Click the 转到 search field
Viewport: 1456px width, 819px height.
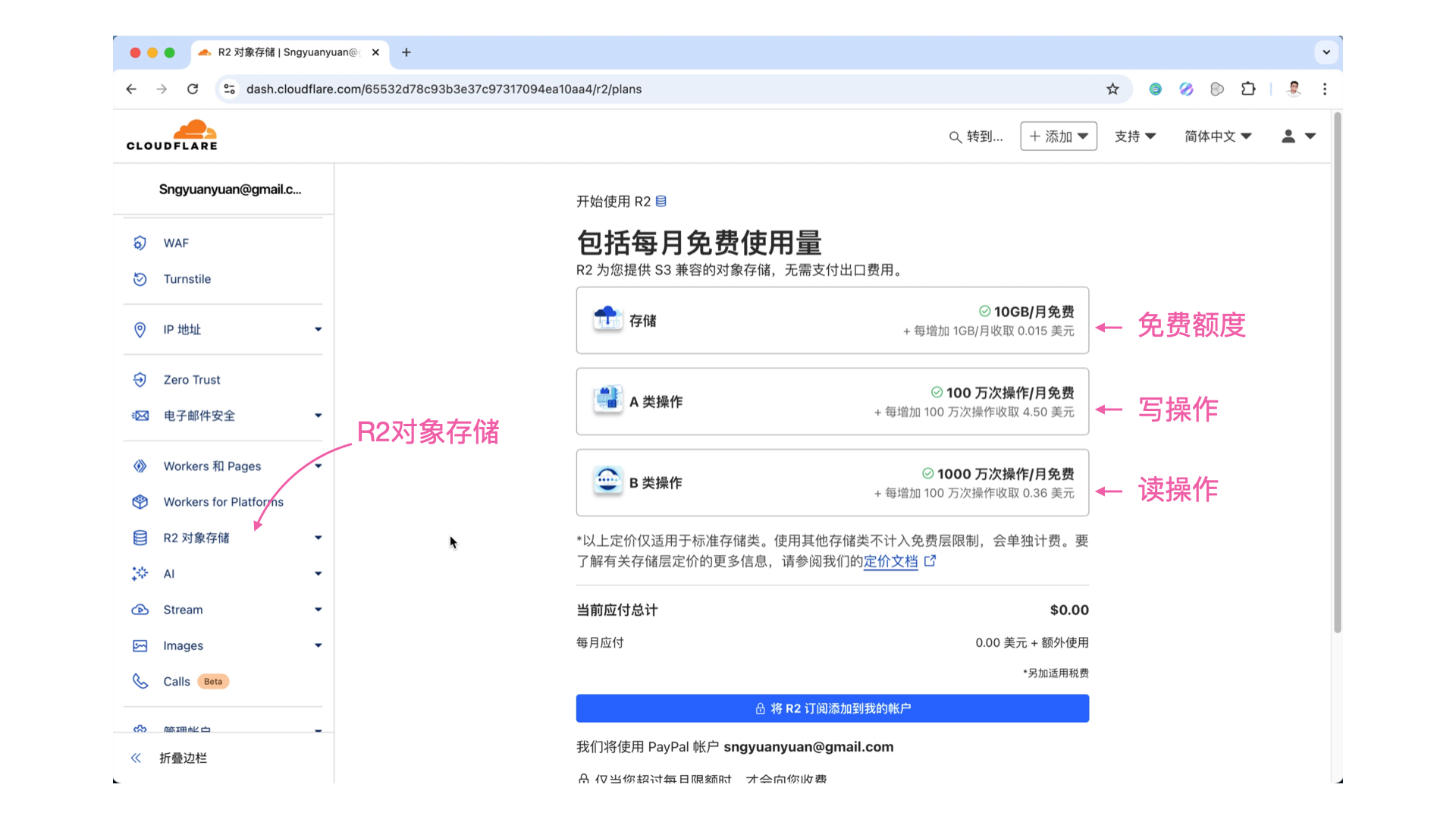pyautogui.click(x=977, y=136)
